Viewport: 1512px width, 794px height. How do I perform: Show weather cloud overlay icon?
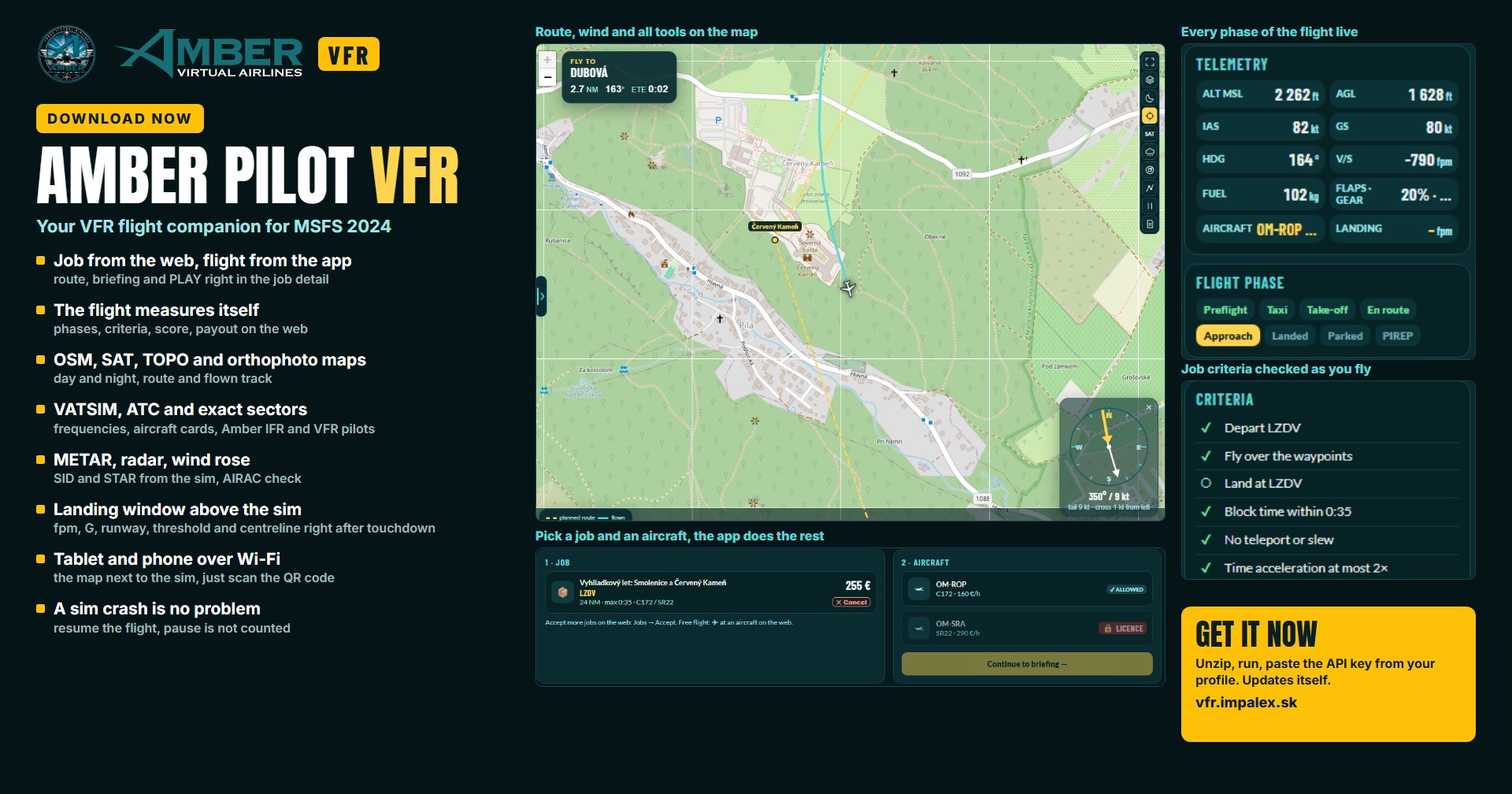point(1150,152)
